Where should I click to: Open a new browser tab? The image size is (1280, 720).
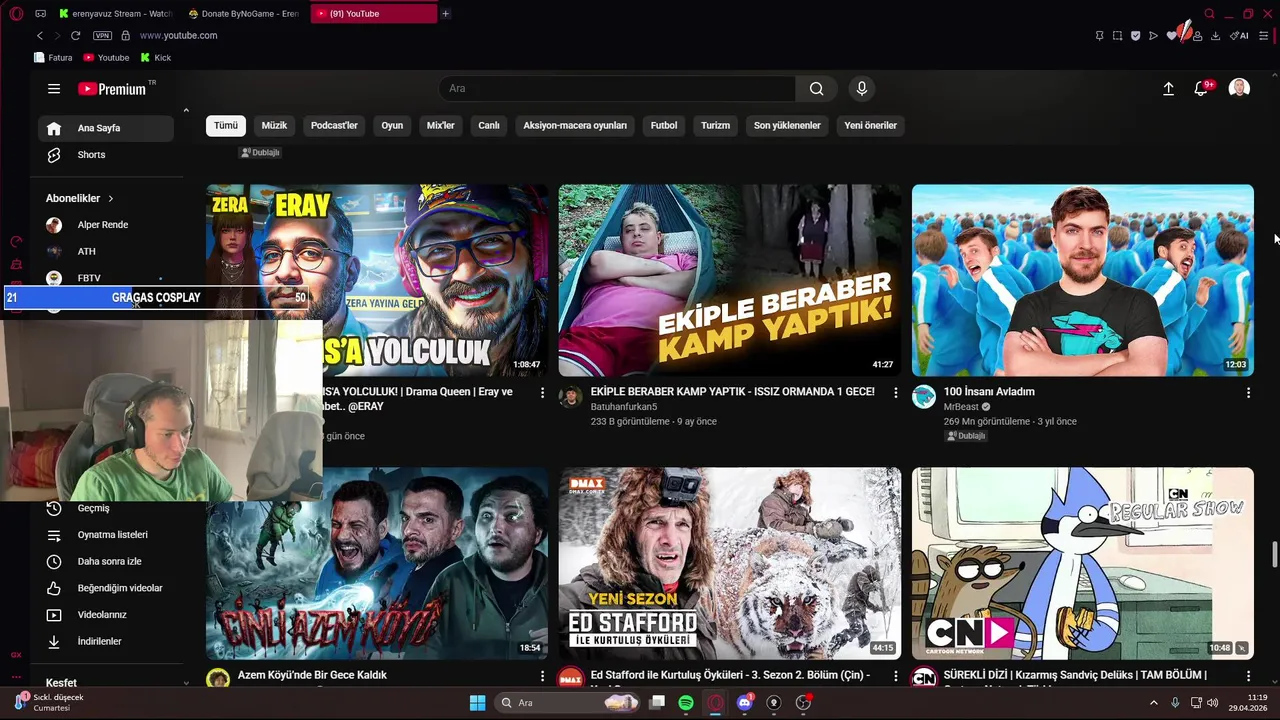click(x=445, y=14)
